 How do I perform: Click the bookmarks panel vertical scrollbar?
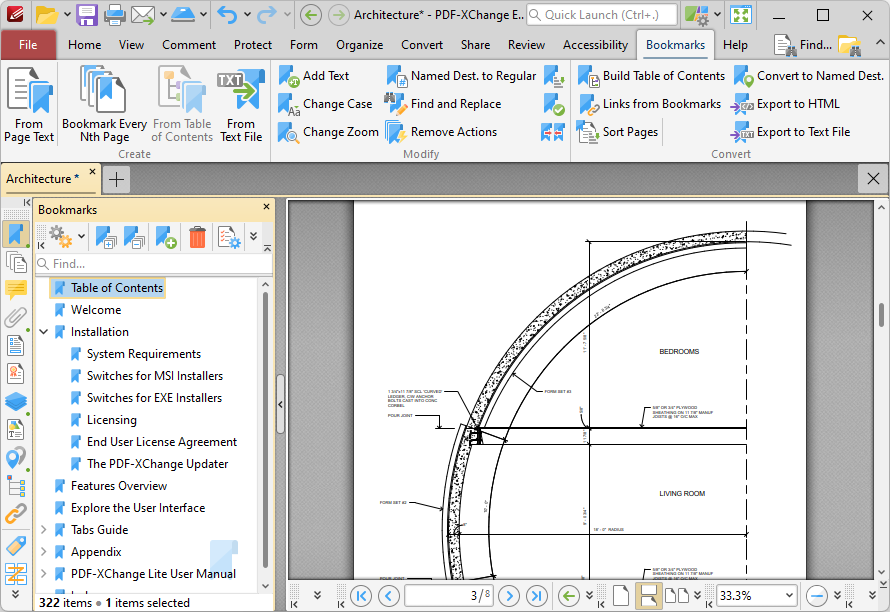pos(266,431)
